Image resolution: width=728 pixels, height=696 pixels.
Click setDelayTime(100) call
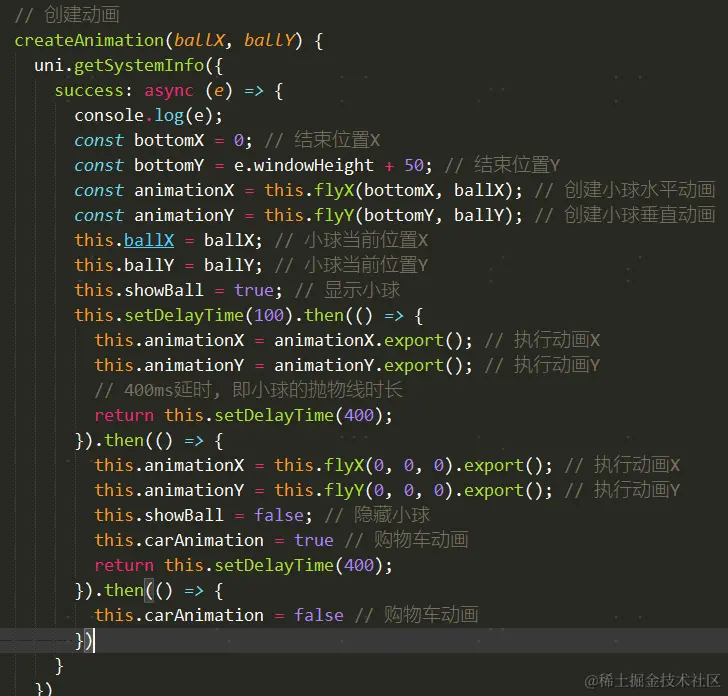[x=209, y=316]
